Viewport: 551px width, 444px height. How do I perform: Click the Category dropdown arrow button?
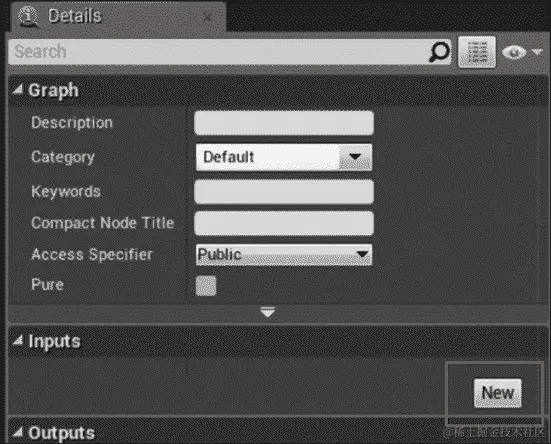(x=355, y=157)
